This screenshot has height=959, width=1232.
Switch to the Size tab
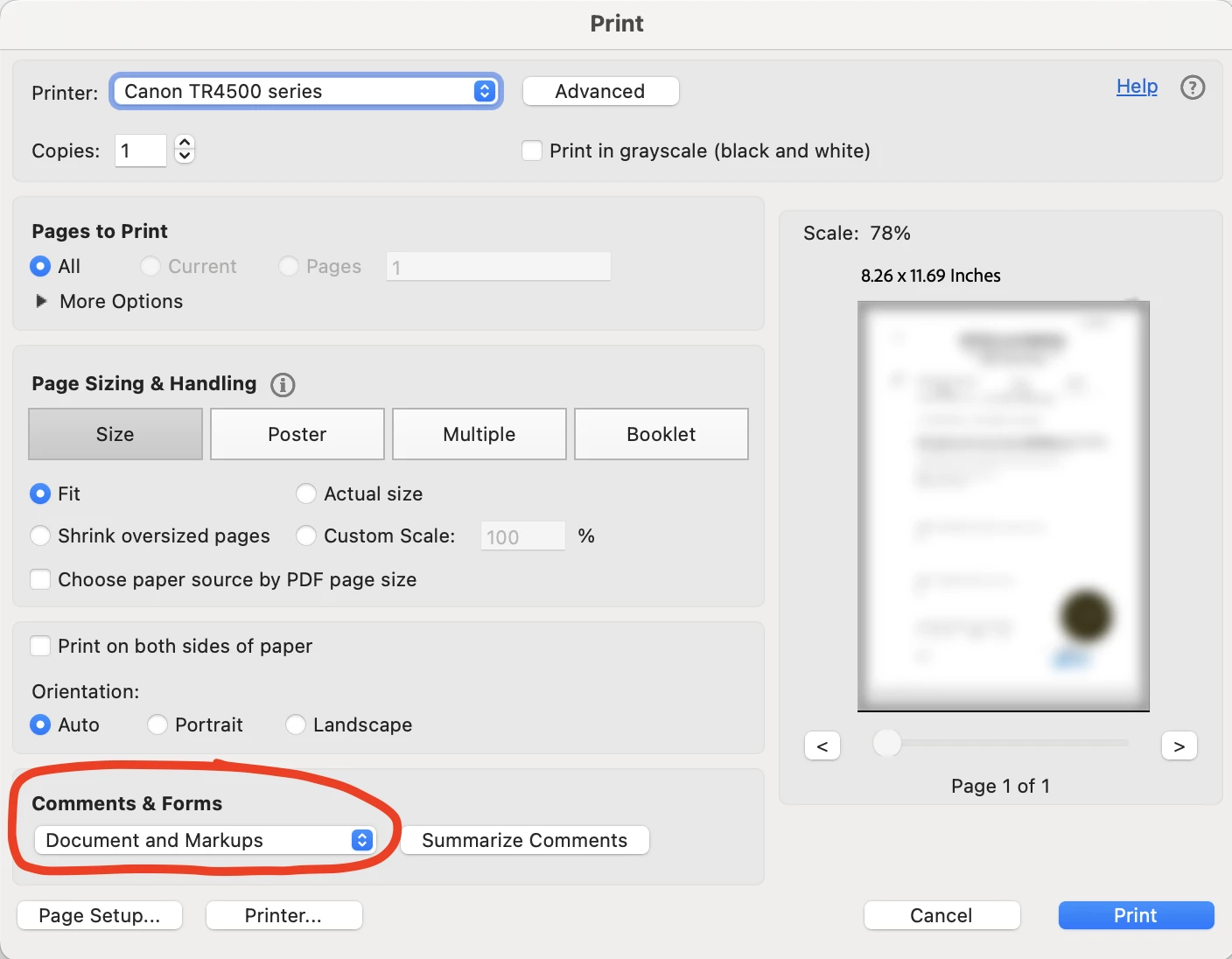115,434
